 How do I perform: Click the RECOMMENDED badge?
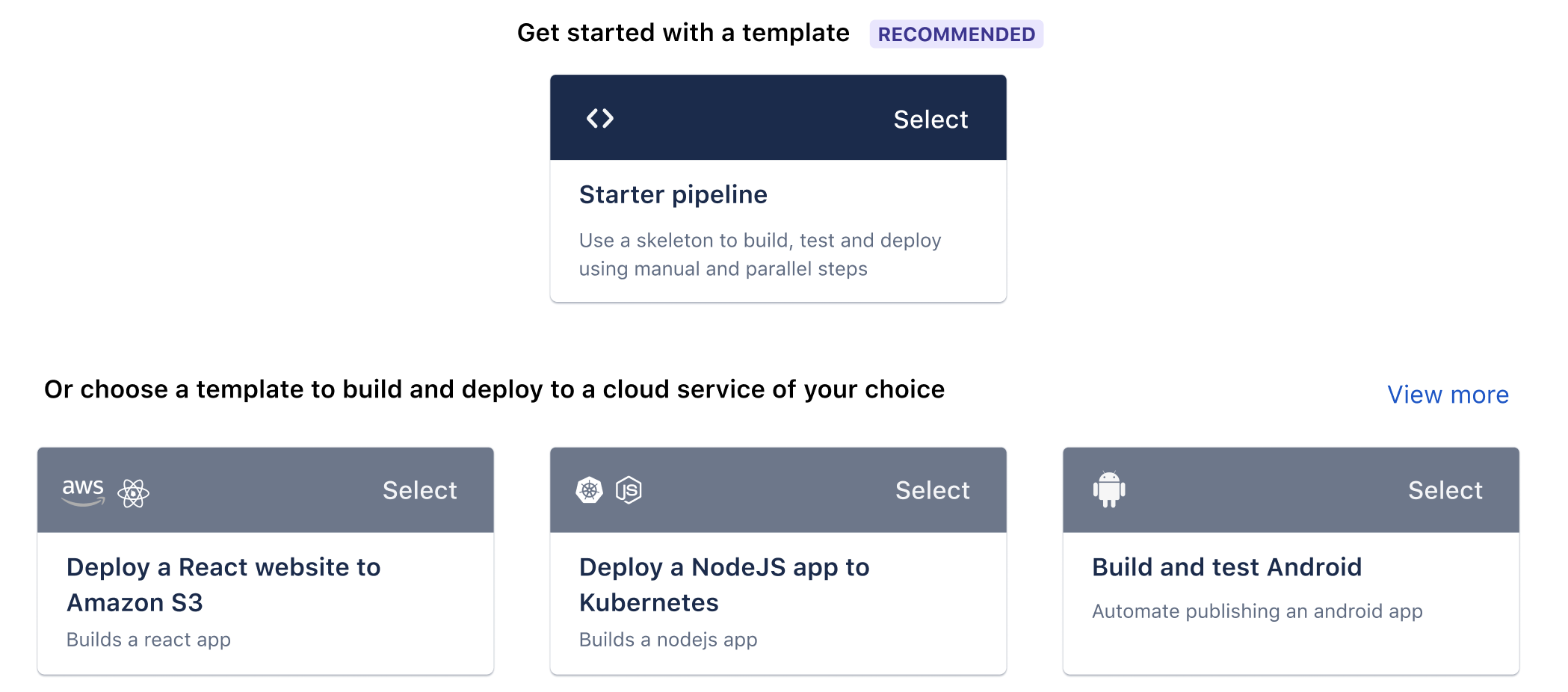956,34
